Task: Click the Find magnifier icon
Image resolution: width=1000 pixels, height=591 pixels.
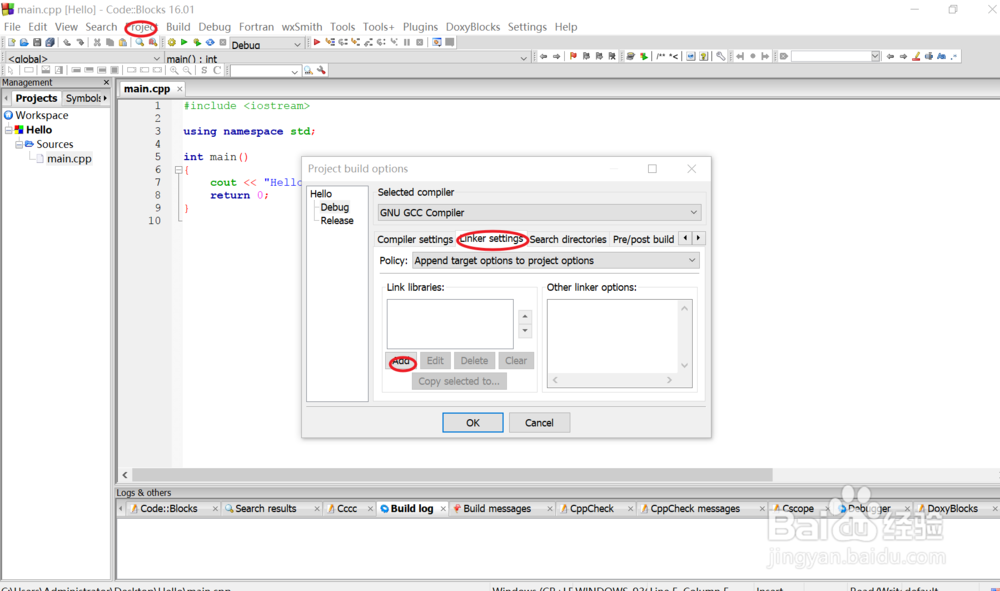Action: 140,42
